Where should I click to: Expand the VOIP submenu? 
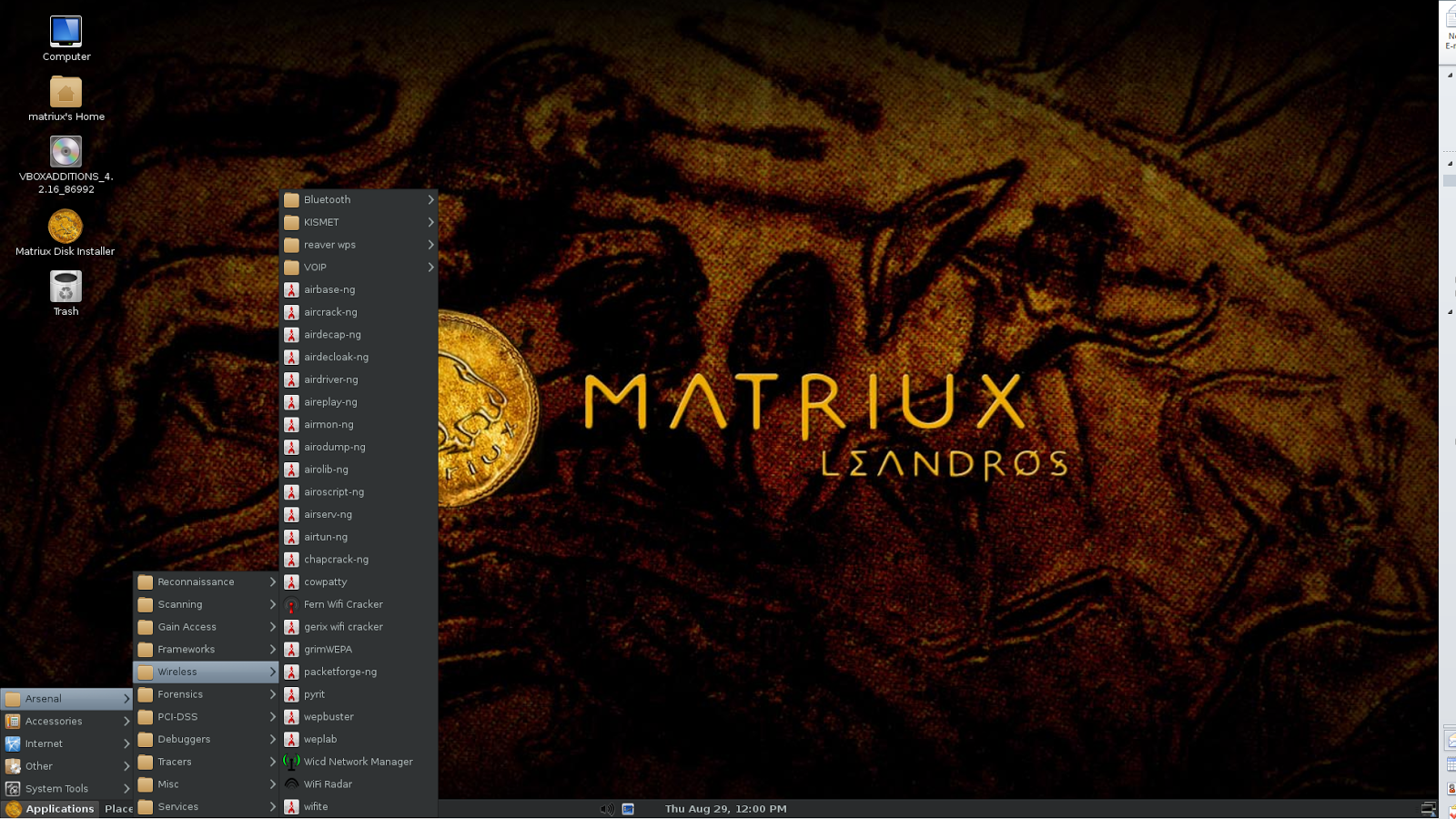(x=316, y=267)
